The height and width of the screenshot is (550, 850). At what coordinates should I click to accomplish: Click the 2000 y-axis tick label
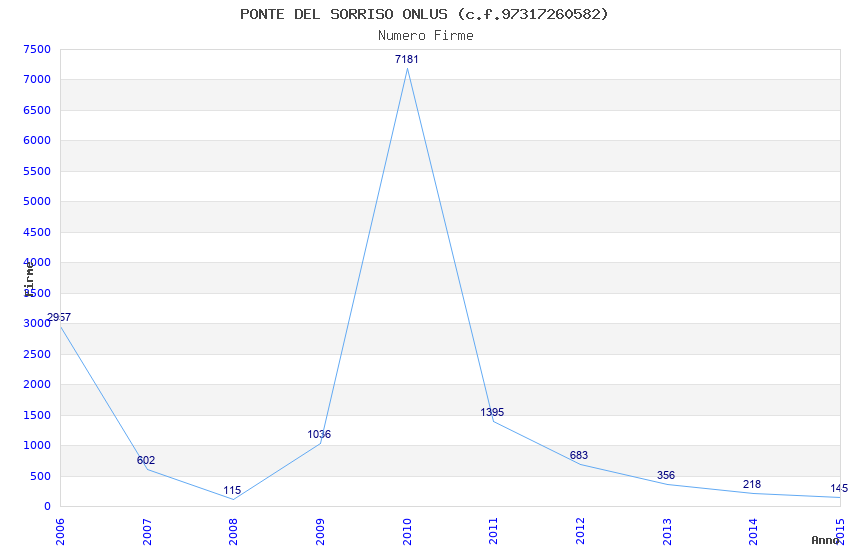point(37,384)
